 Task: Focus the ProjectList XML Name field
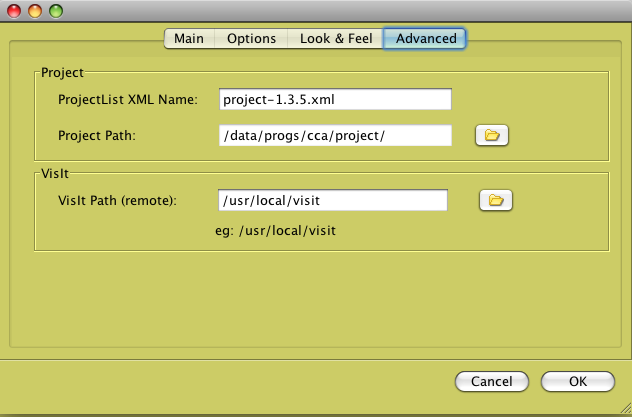click(335, 99)
